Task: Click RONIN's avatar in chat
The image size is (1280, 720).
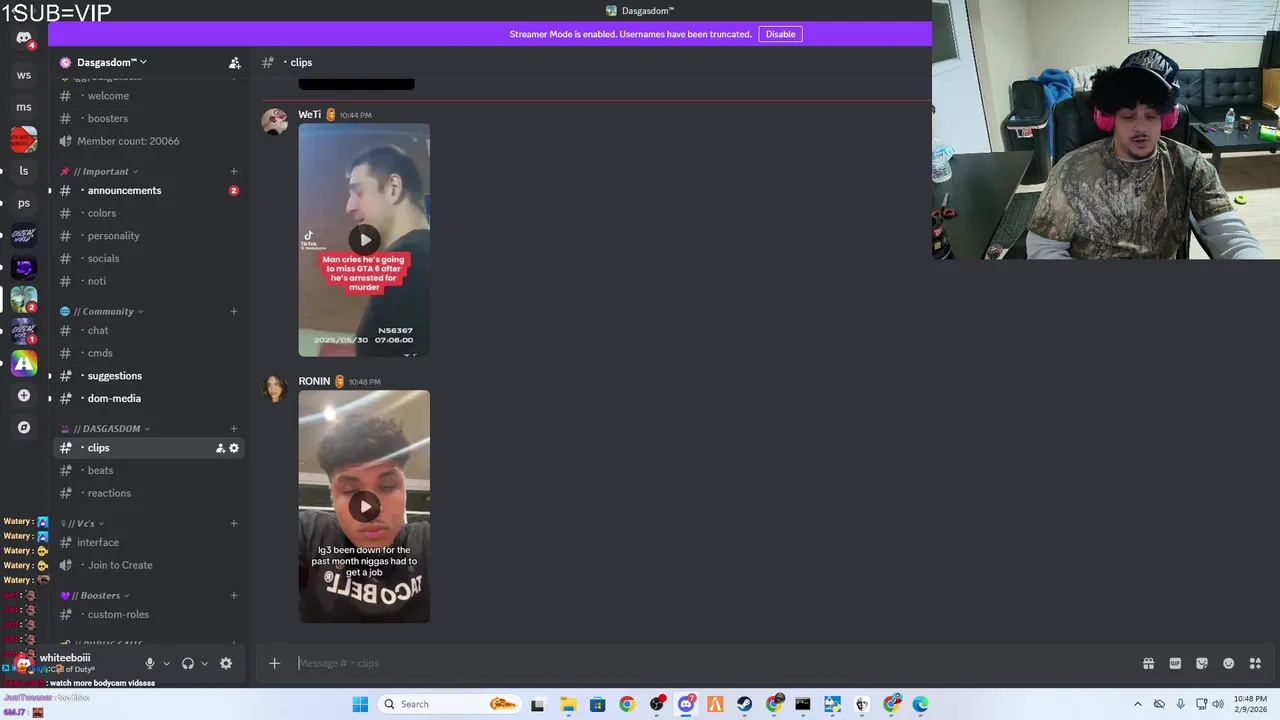Action: [x=275, y=388]
